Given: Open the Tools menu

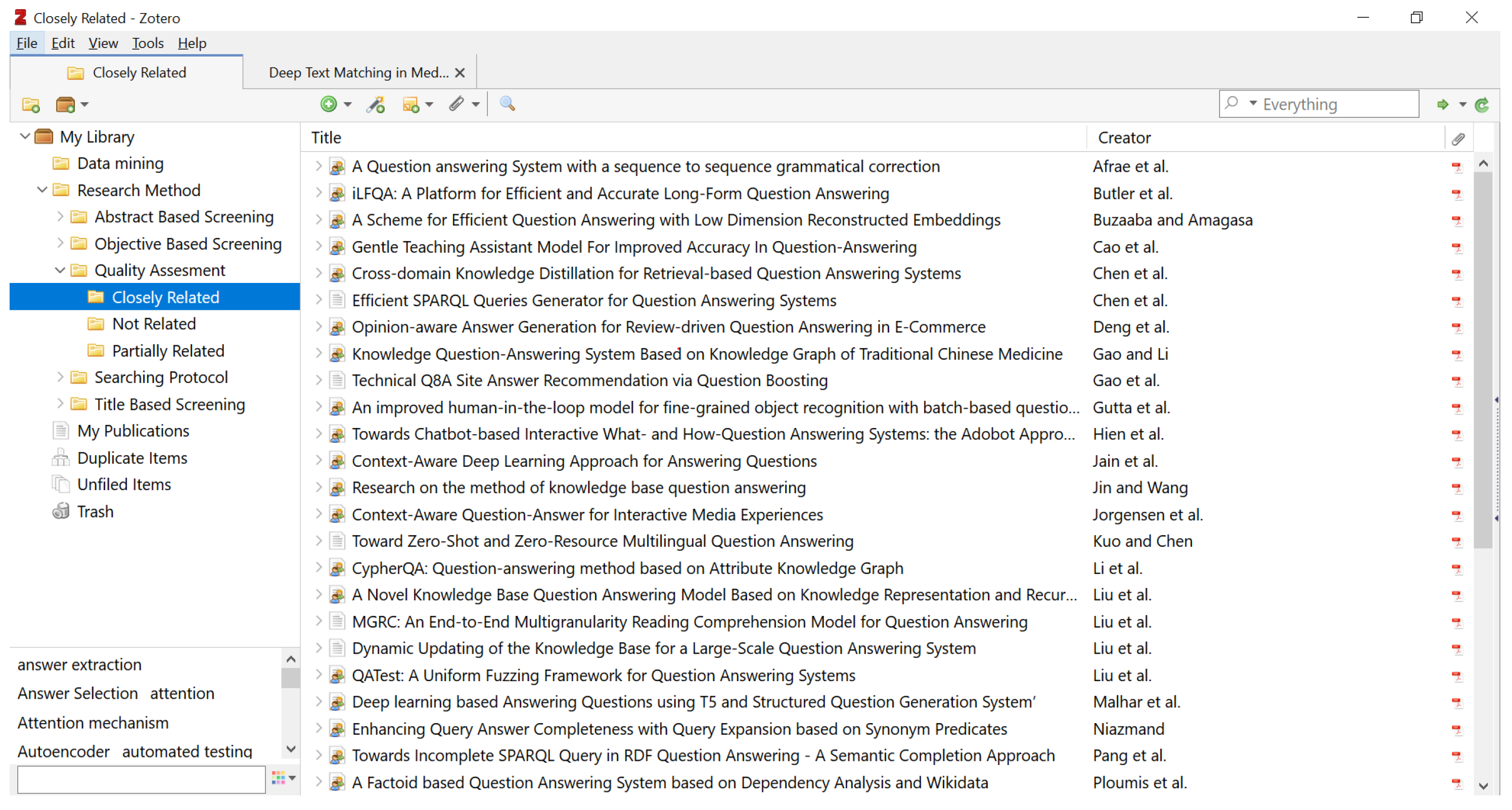Looking at the screenshot, I should tap(147, 43).
